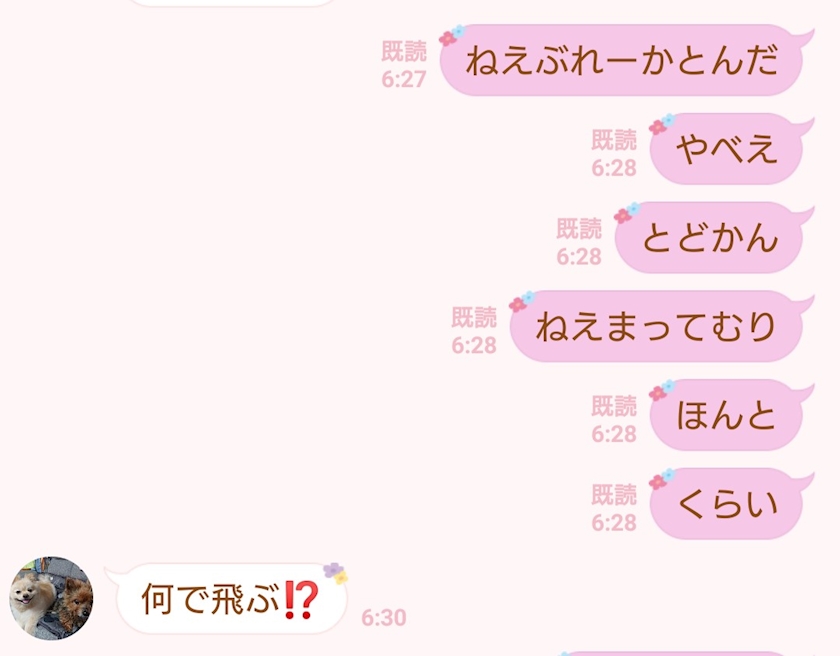
Task: Select the ほんと message bubble
Action: 729,415
